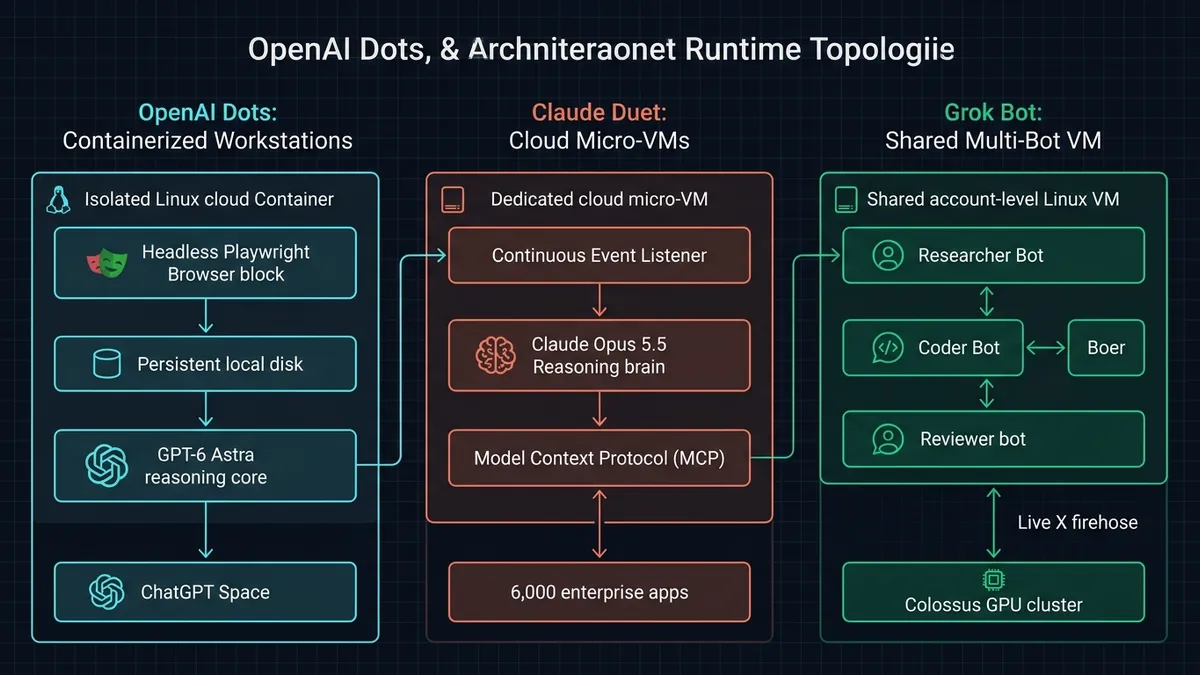Viewport: 1200px width, 675px height.
Task: Select the GPT-6 Astra reasoning core block
Action: pos(205,465)
